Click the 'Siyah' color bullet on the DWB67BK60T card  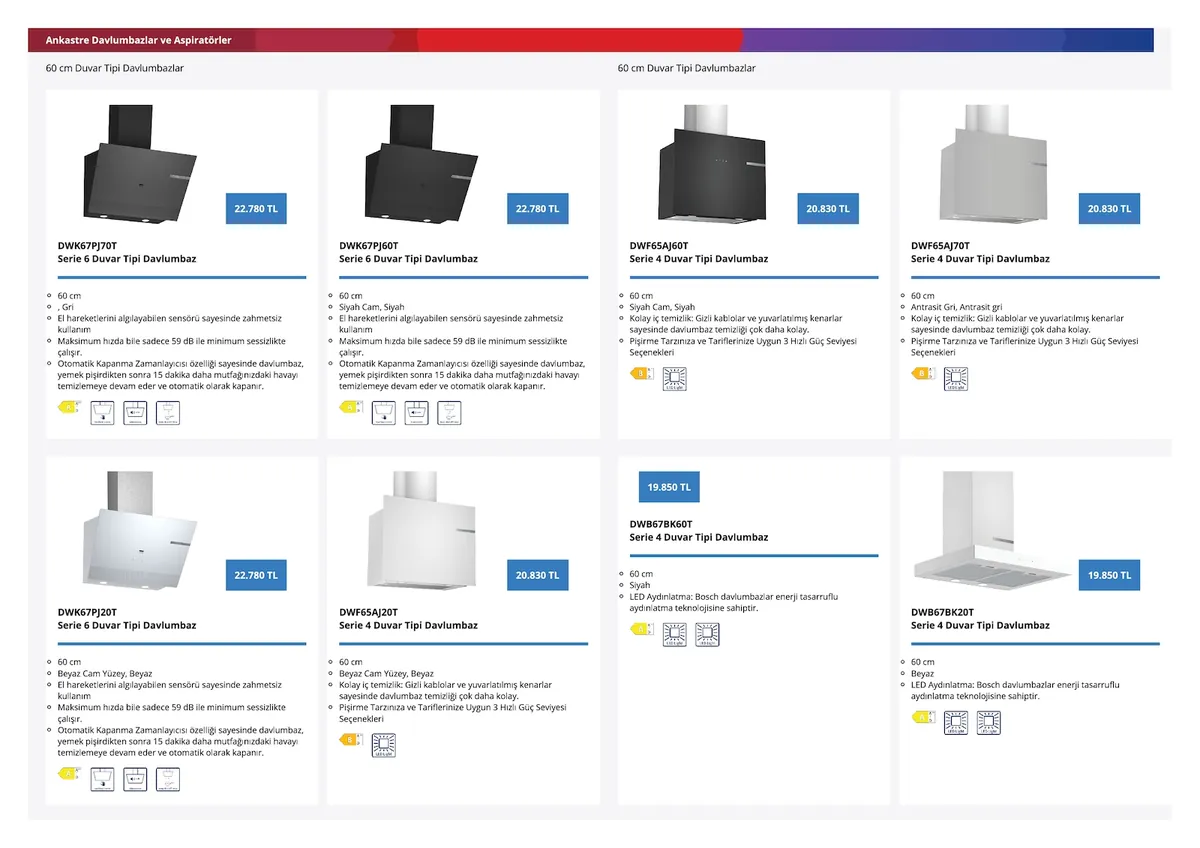tap(640, 585)
